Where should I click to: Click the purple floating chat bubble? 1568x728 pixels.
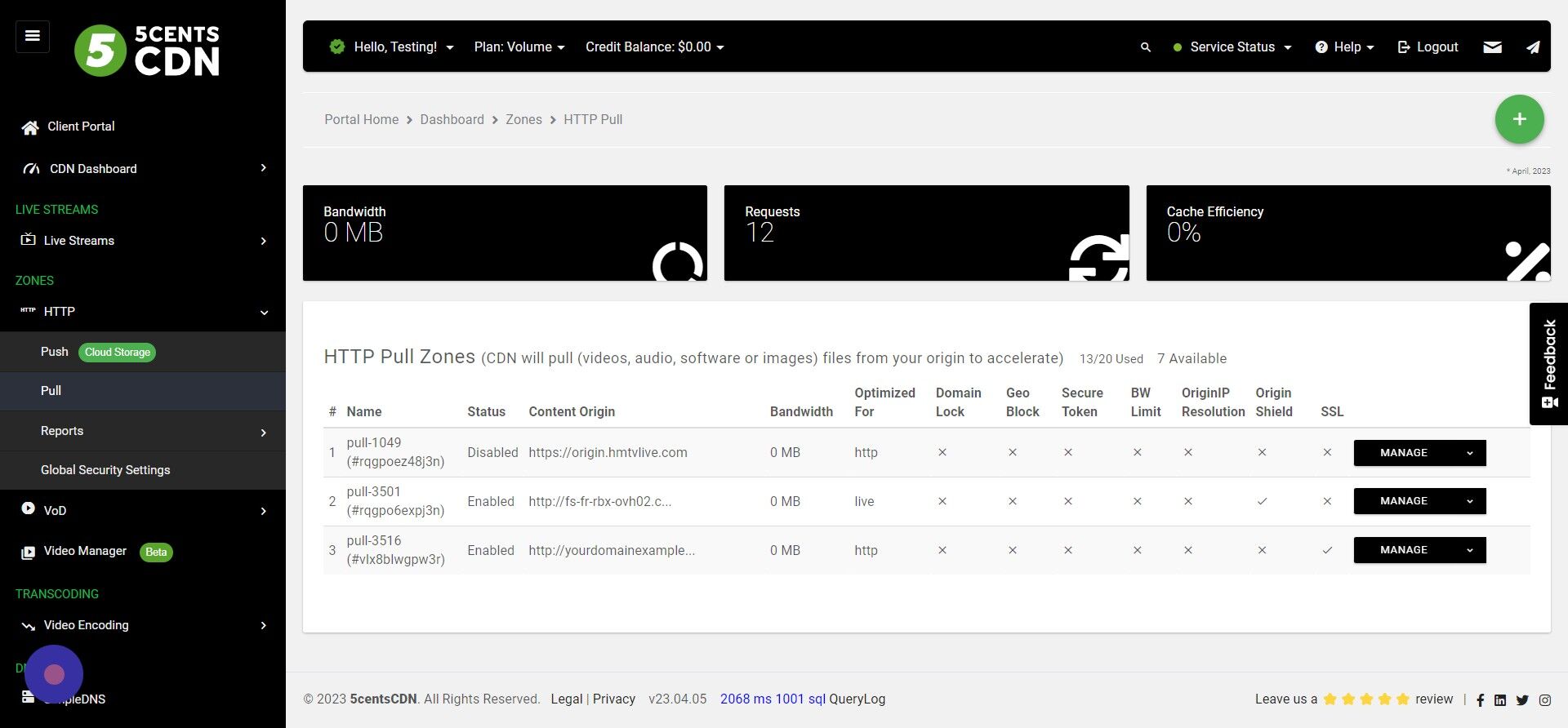tap(54, 674)
